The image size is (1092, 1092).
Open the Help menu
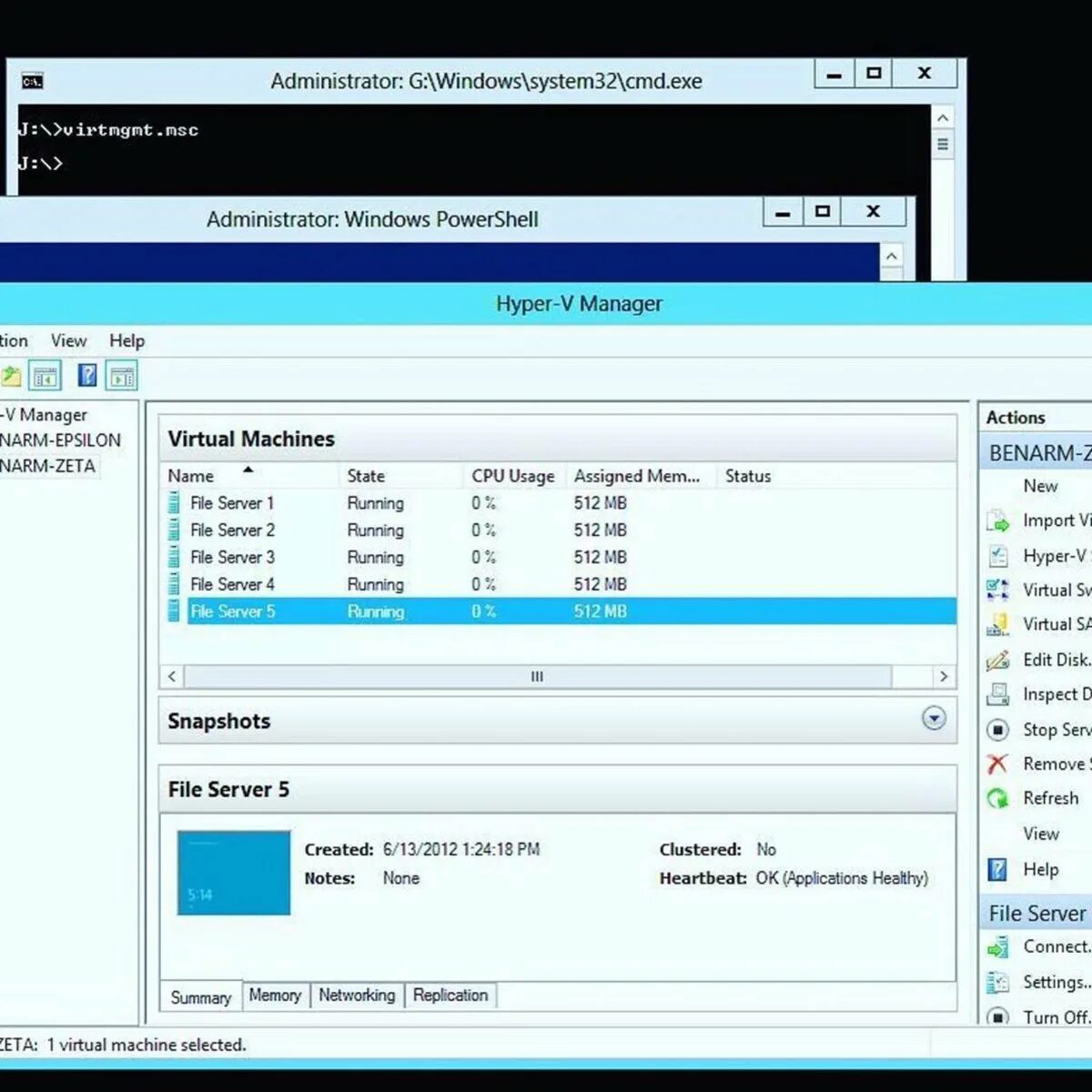coord(127,341)
